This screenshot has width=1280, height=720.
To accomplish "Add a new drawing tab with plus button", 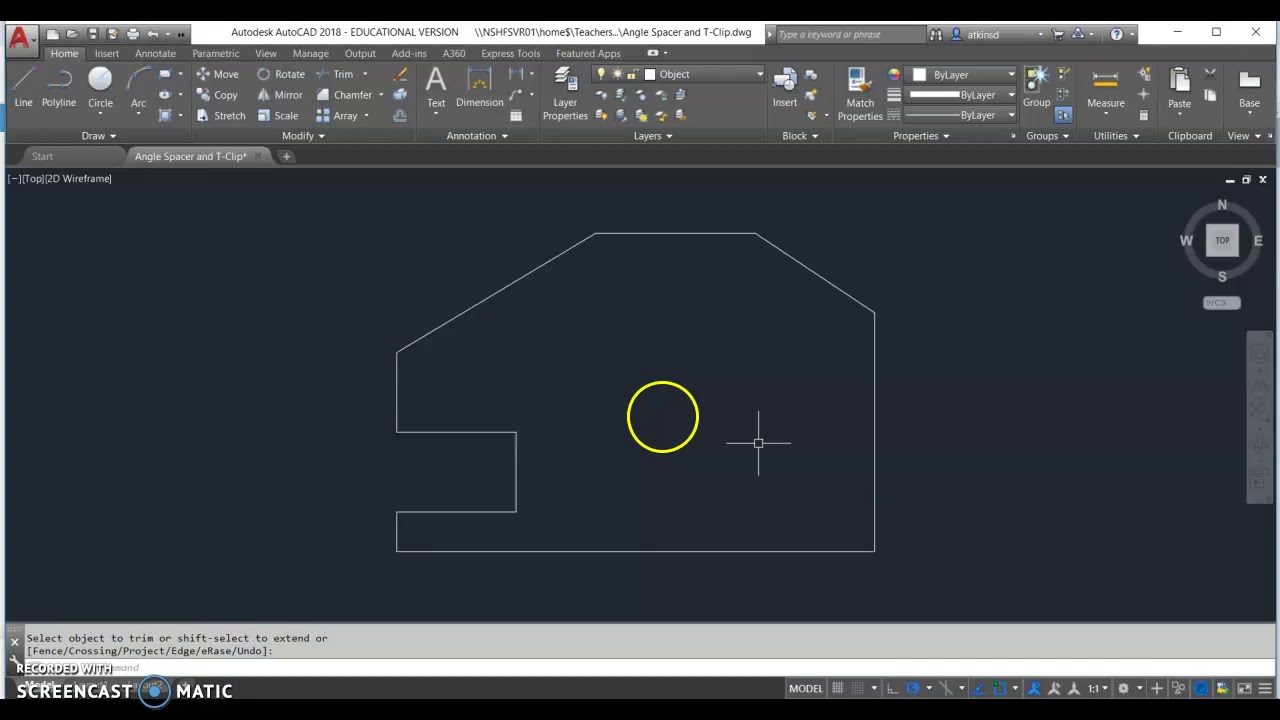I will tap(286, 156).
